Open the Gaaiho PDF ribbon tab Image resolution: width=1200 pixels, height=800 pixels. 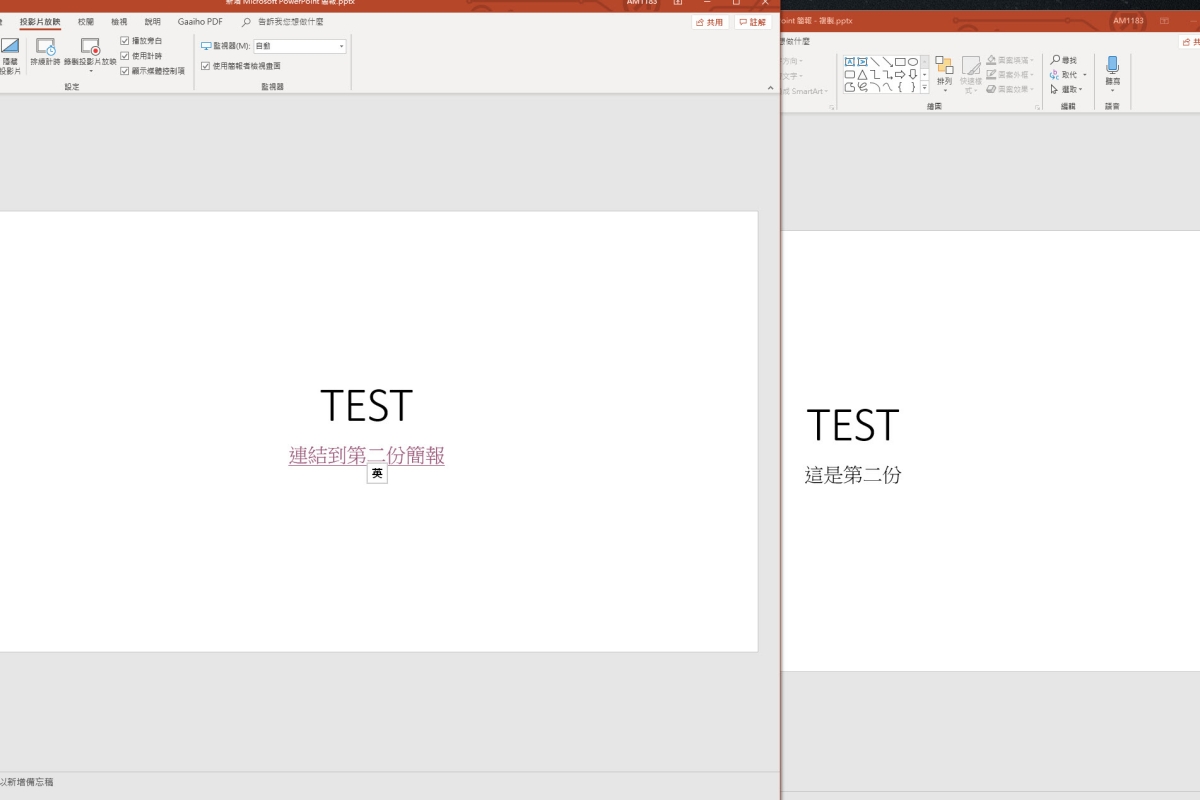pyautogui.click(x=199, y=22)
